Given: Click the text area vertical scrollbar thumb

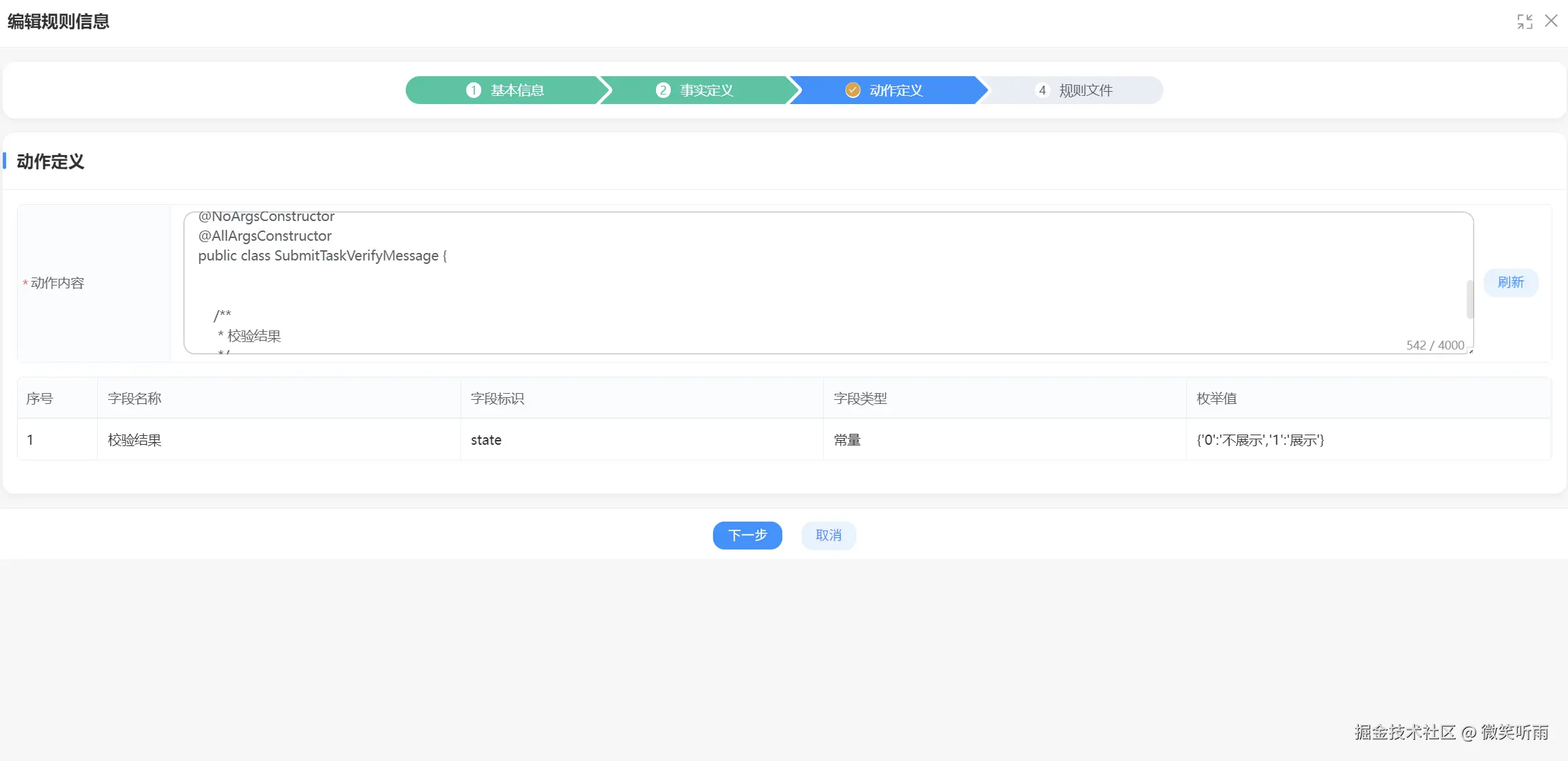Looking at the screenshot, I should tap(1469, 299).
